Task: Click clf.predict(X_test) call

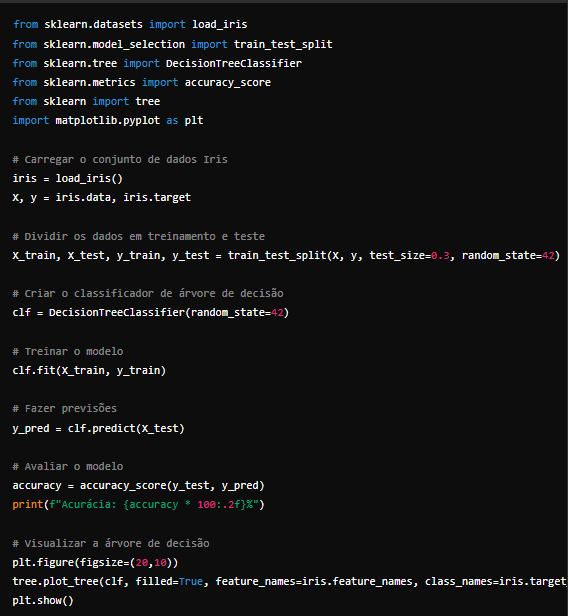Action: coord(126,428)
